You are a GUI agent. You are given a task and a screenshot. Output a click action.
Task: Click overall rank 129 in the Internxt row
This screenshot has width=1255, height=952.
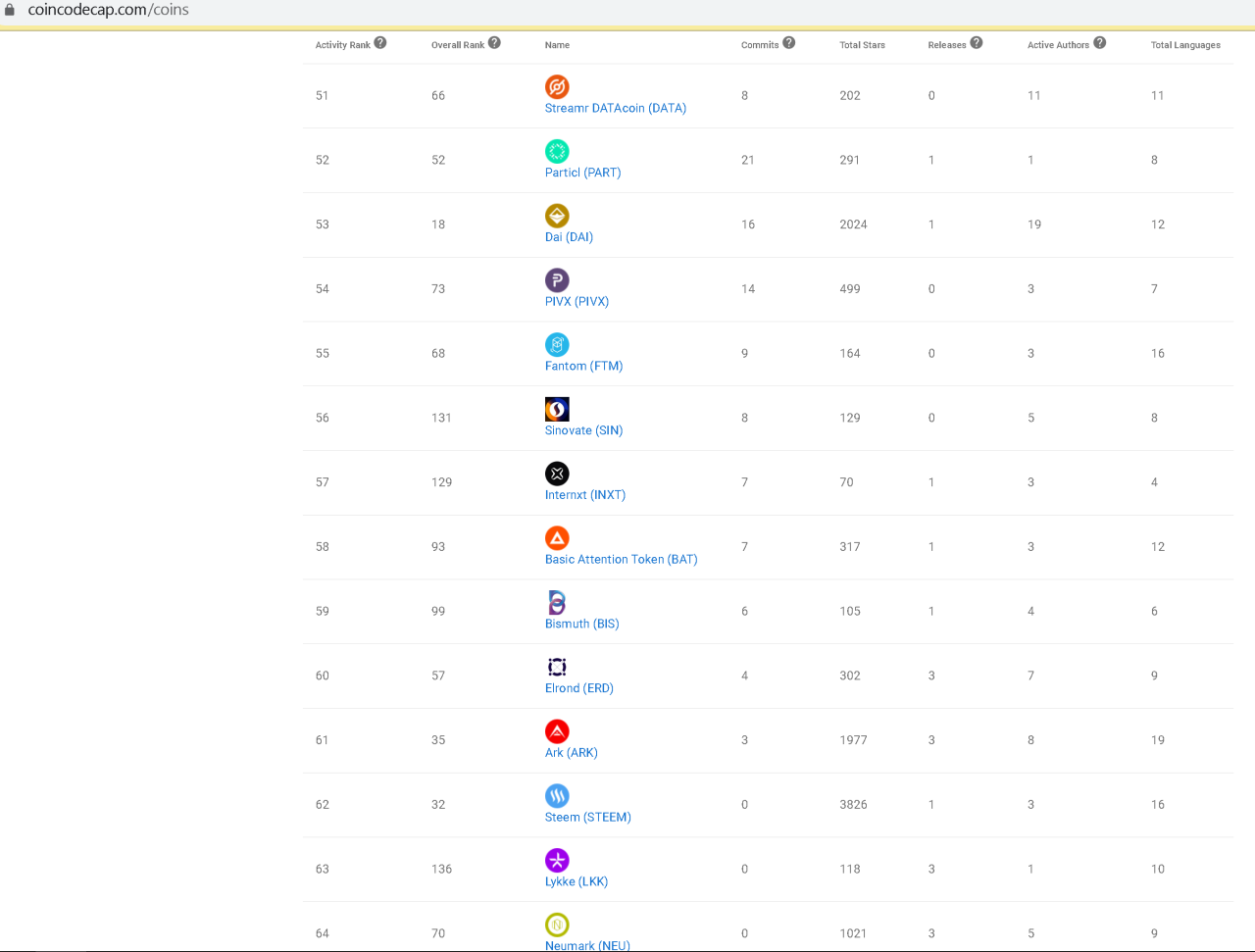click(x=441, y=482)
